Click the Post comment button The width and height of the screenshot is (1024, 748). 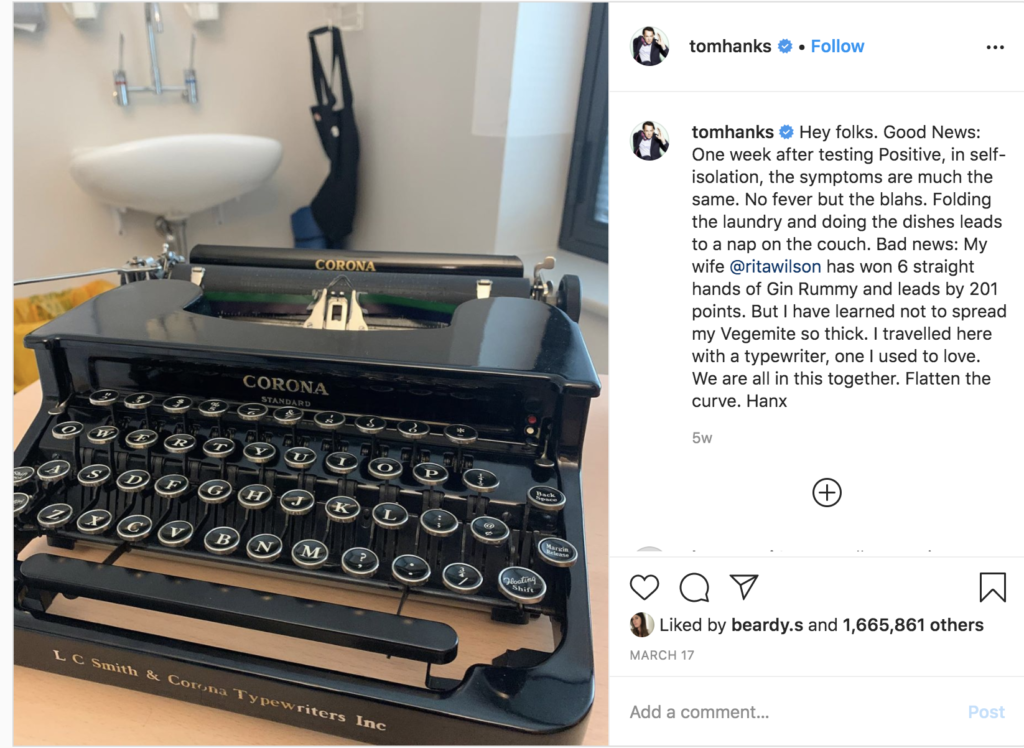pyautogui.click(x=985, y=712)
